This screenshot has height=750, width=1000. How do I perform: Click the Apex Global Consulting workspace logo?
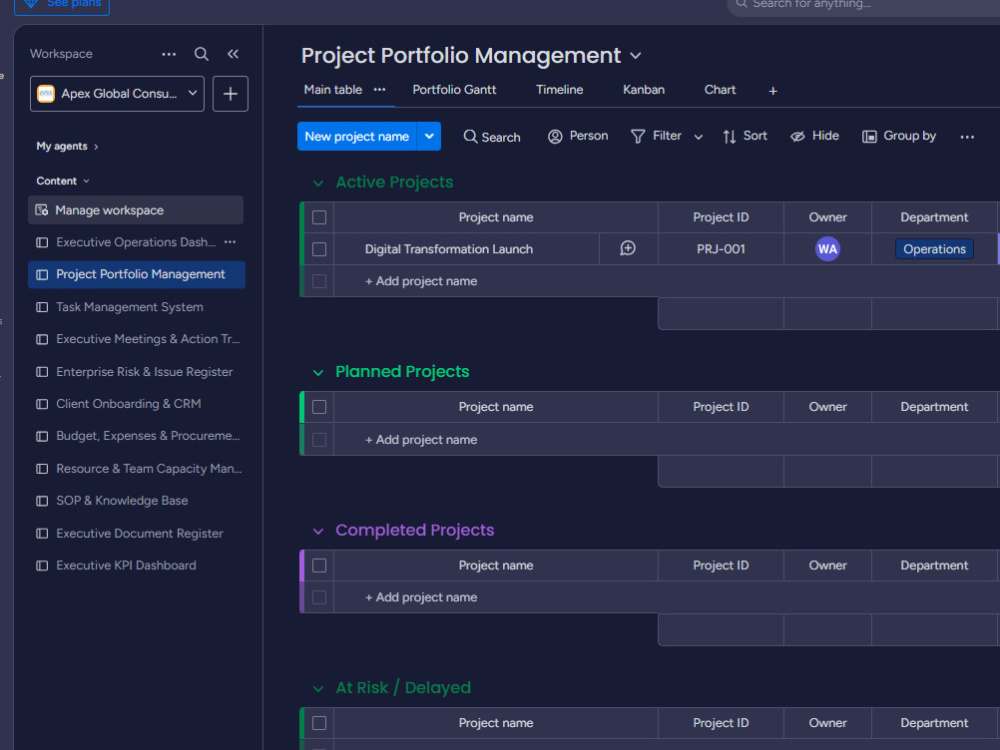(x=46, y=94)
